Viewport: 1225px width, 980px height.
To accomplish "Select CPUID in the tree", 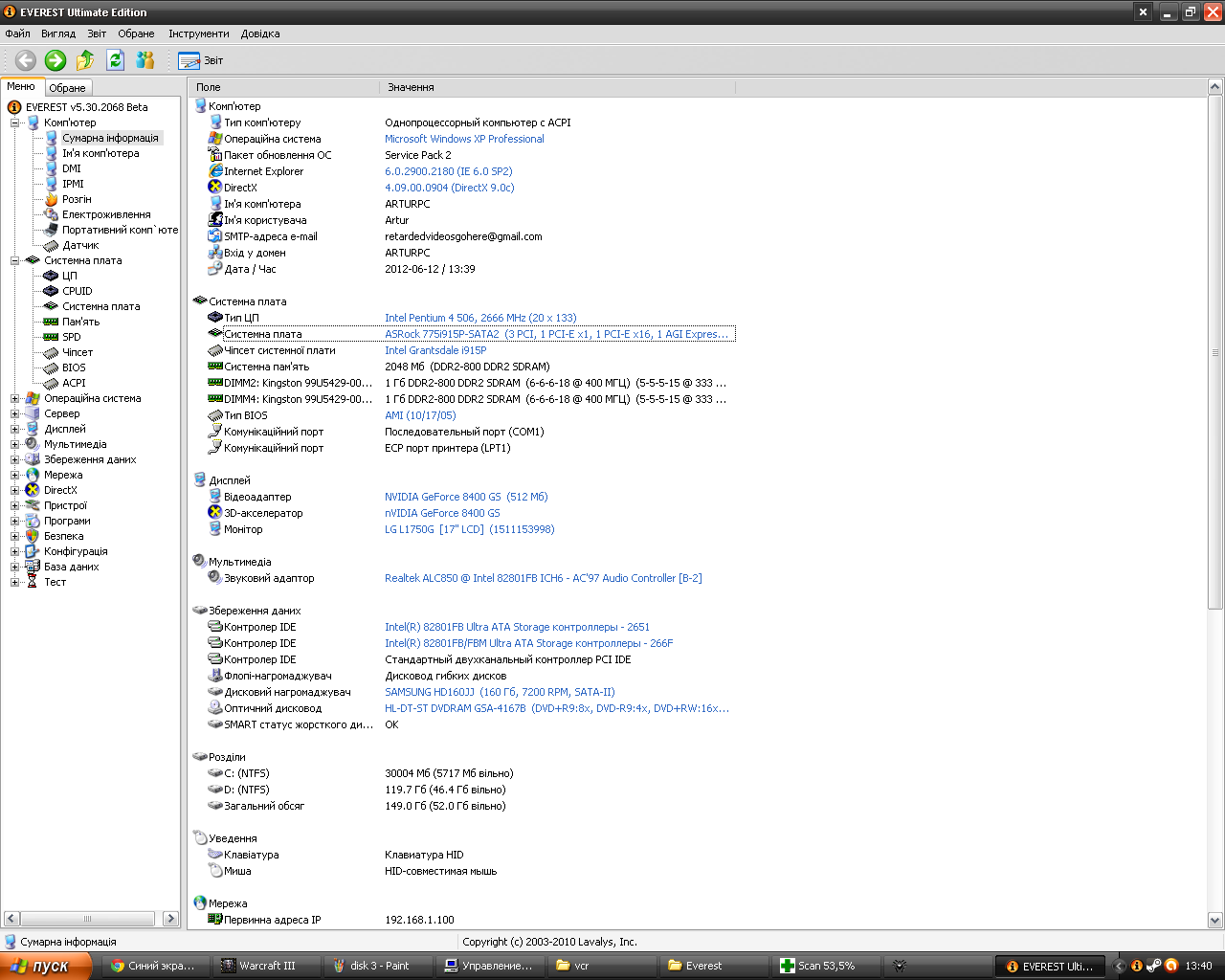I will [77, 291].
